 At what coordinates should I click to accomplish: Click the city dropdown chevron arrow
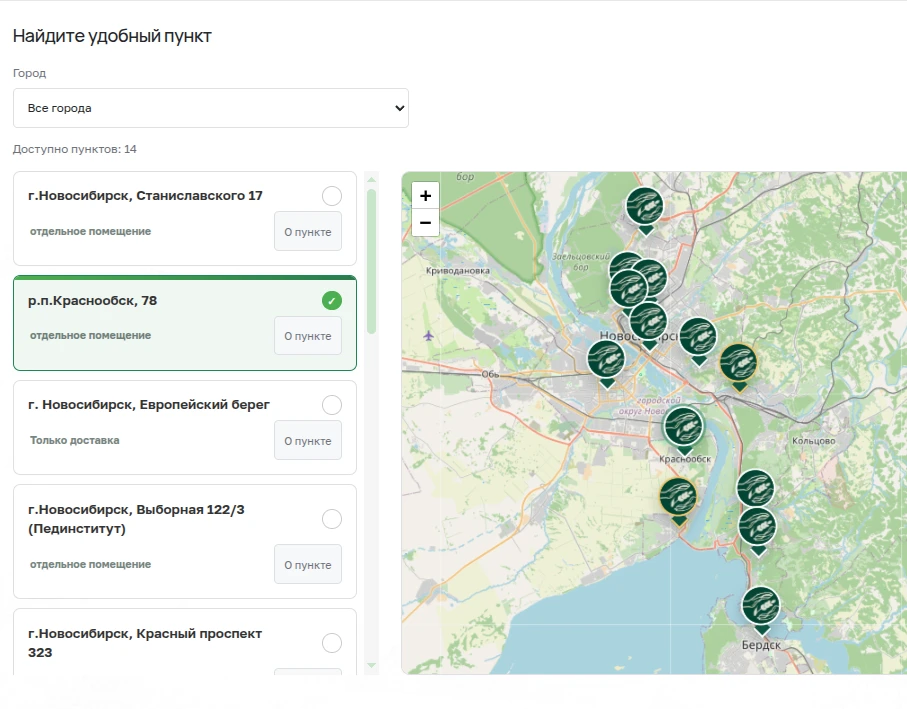399,108
